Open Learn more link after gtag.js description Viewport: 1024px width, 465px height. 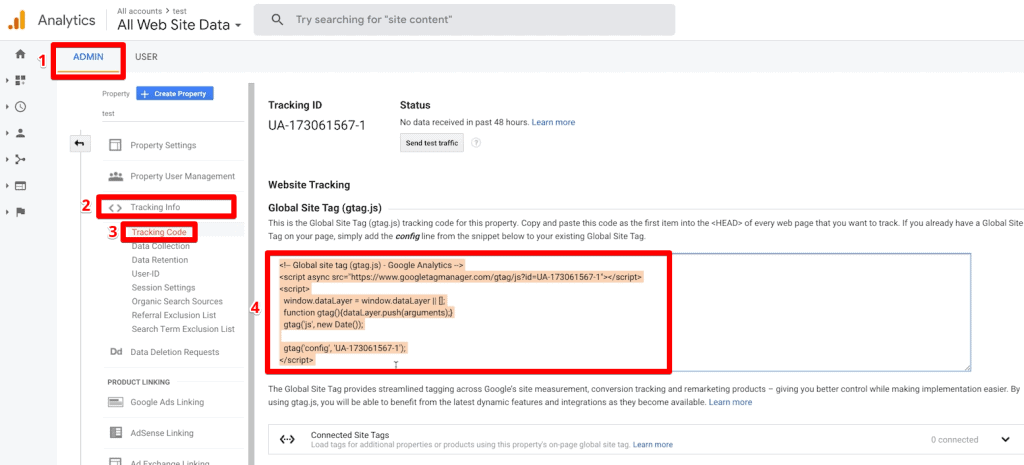click(730, 402)
